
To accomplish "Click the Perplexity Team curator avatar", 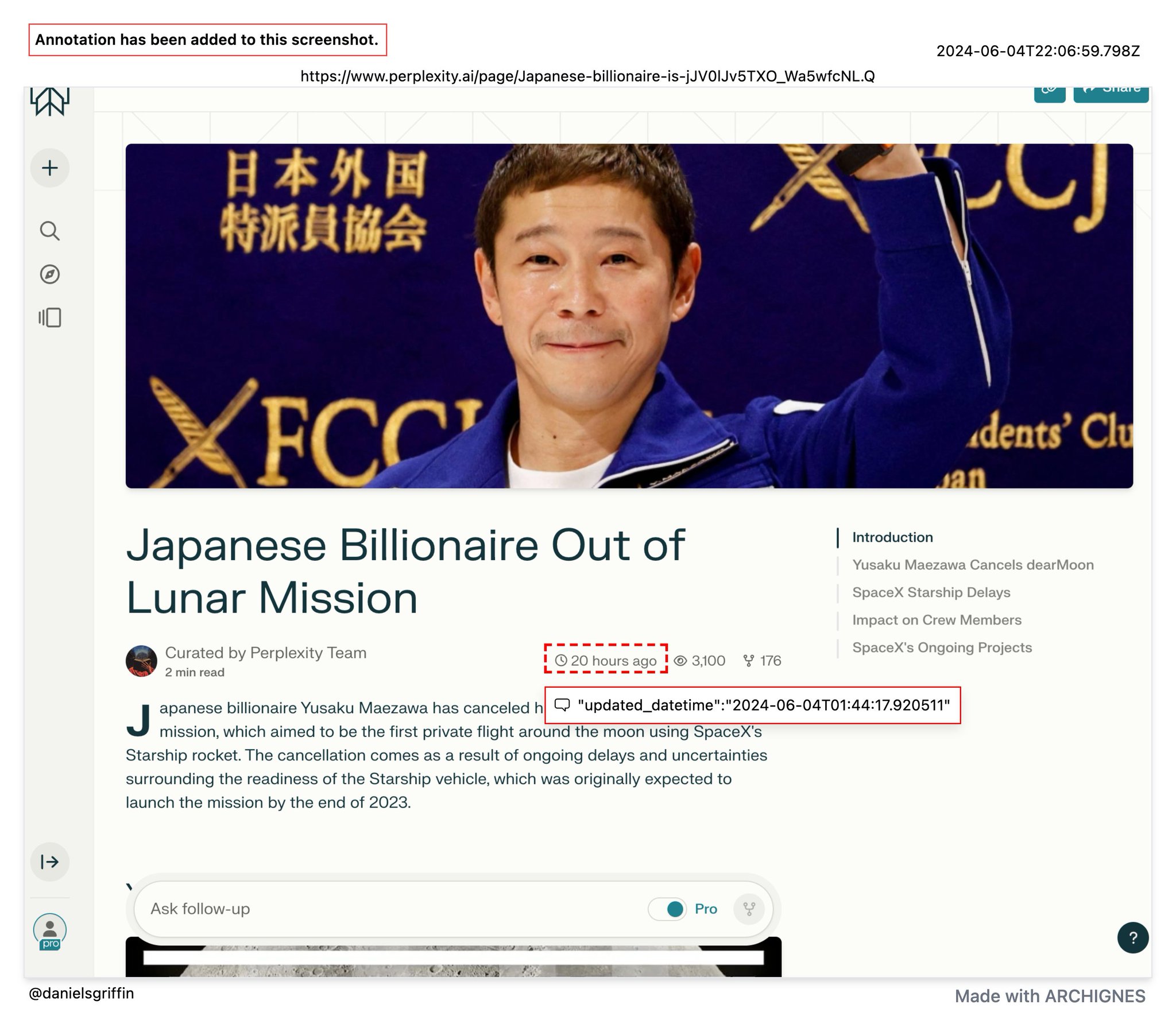I will coord(141,661).
